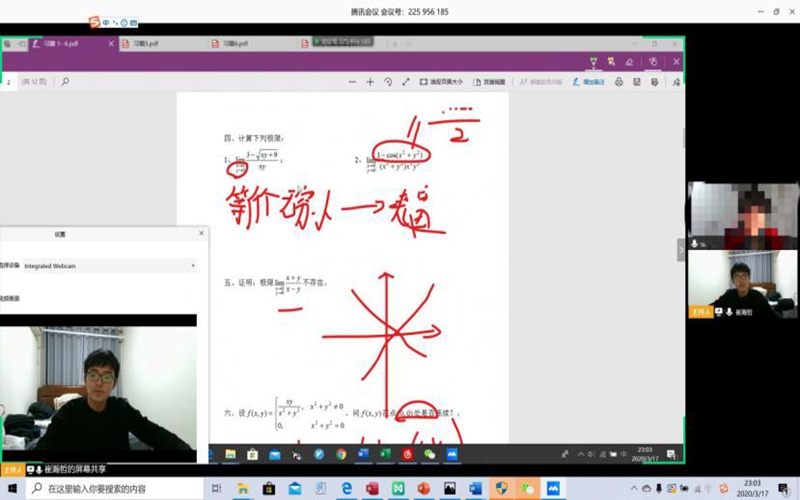The width and height of the screenshot is (800, 500).
Task: Rotate the PDF page
Action: 388,82
